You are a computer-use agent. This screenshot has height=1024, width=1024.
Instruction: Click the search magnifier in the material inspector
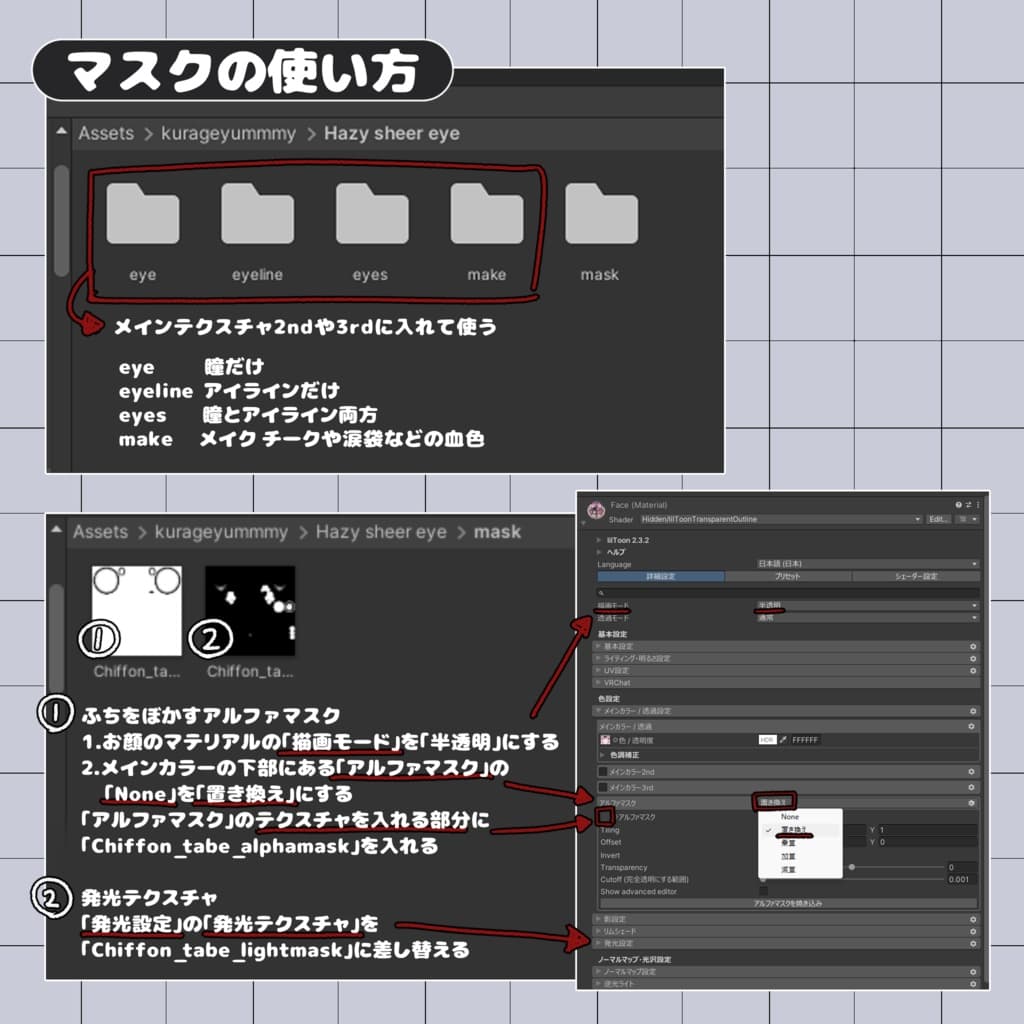600,590
